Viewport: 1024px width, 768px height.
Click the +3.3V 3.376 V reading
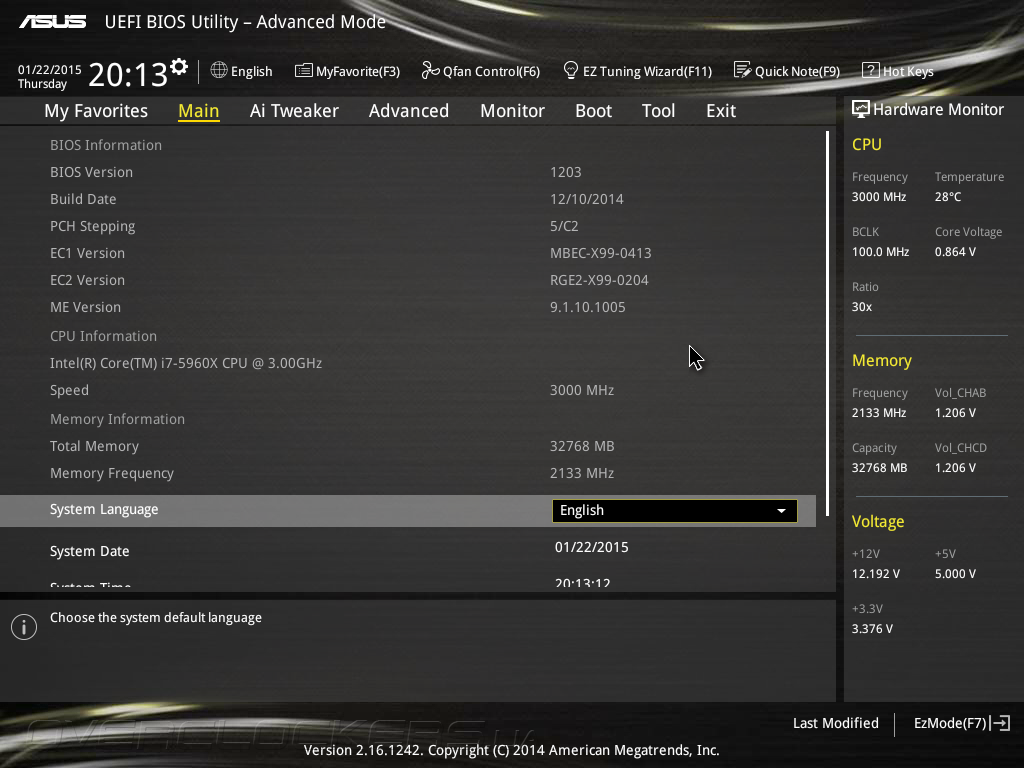click(872, 629)
